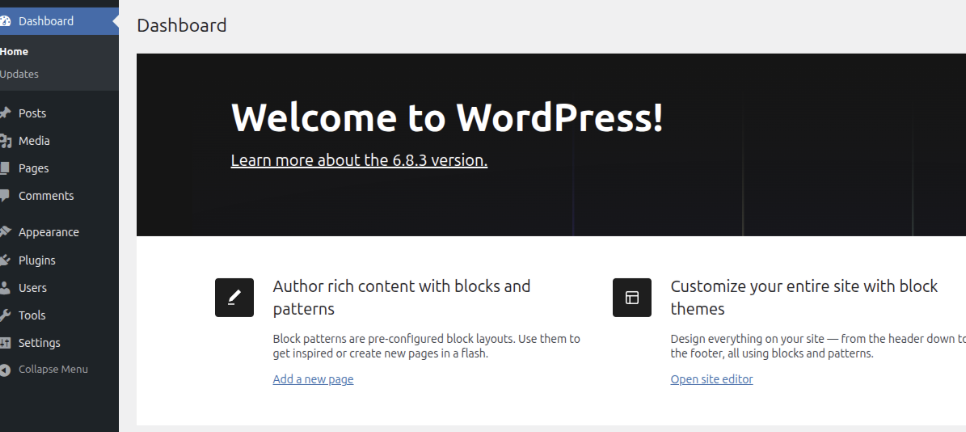This screenshot has width=966, height=432.
Task: Click the Pages document icon
Action: tap(5, 168)
